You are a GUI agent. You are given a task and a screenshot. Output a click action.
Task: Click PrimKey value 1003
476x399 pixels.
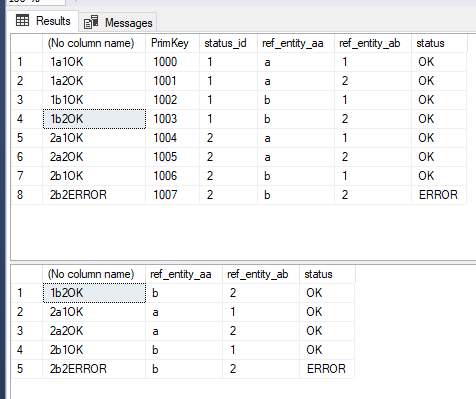[x=172, y=119]
